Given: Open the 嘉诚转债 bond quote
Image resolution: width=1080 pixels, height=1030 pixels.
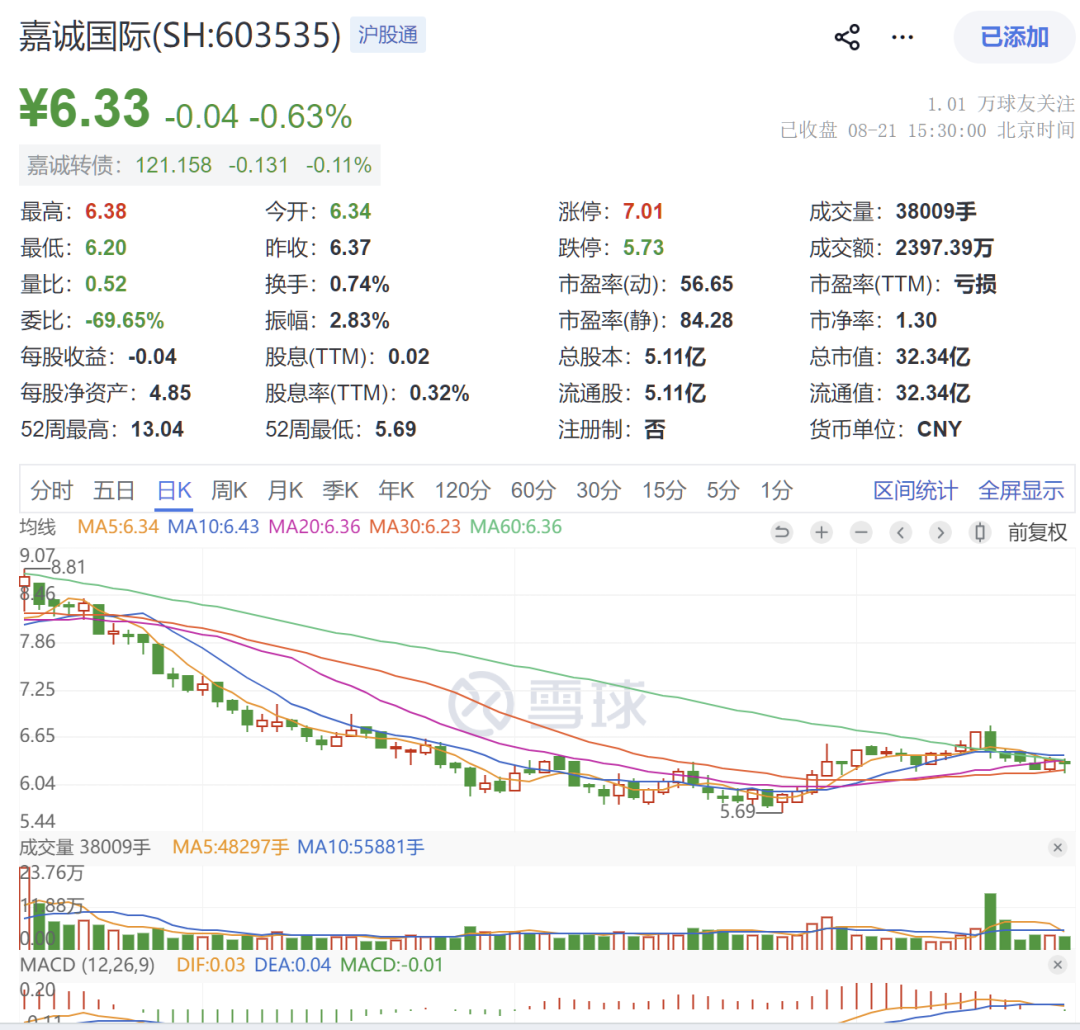Looking at the screenshot, I should [x=200, y=165].
